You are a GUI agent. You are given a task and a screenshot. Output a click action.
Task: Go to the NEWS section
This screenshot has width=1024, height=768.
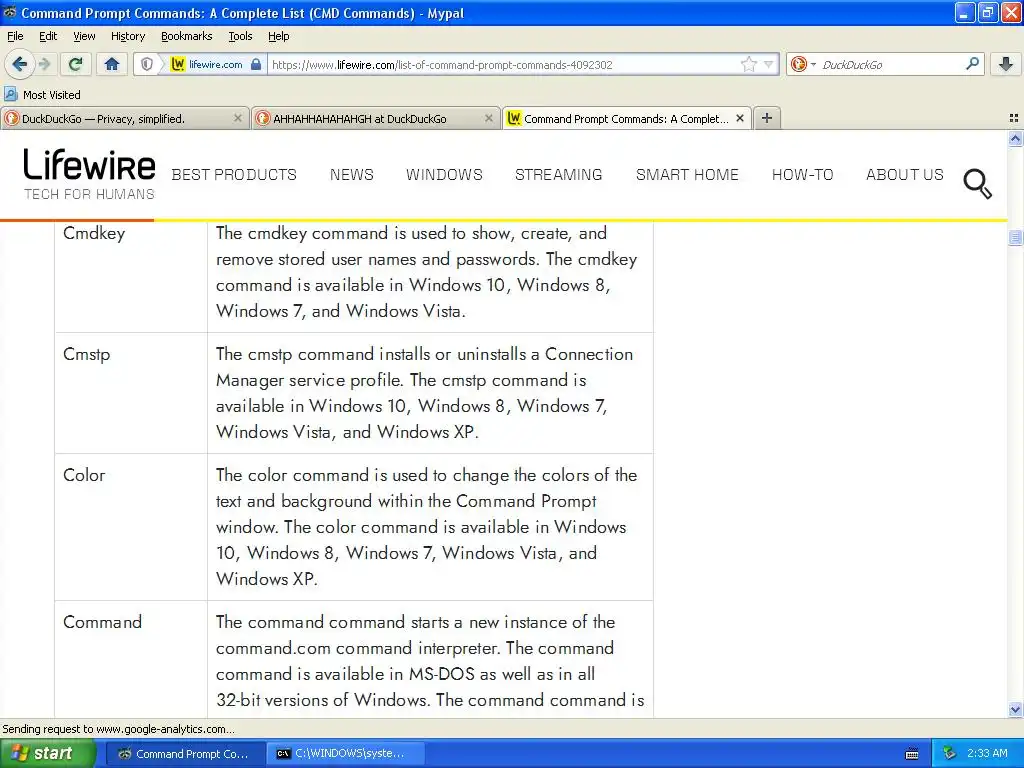(x=351, y=174)
